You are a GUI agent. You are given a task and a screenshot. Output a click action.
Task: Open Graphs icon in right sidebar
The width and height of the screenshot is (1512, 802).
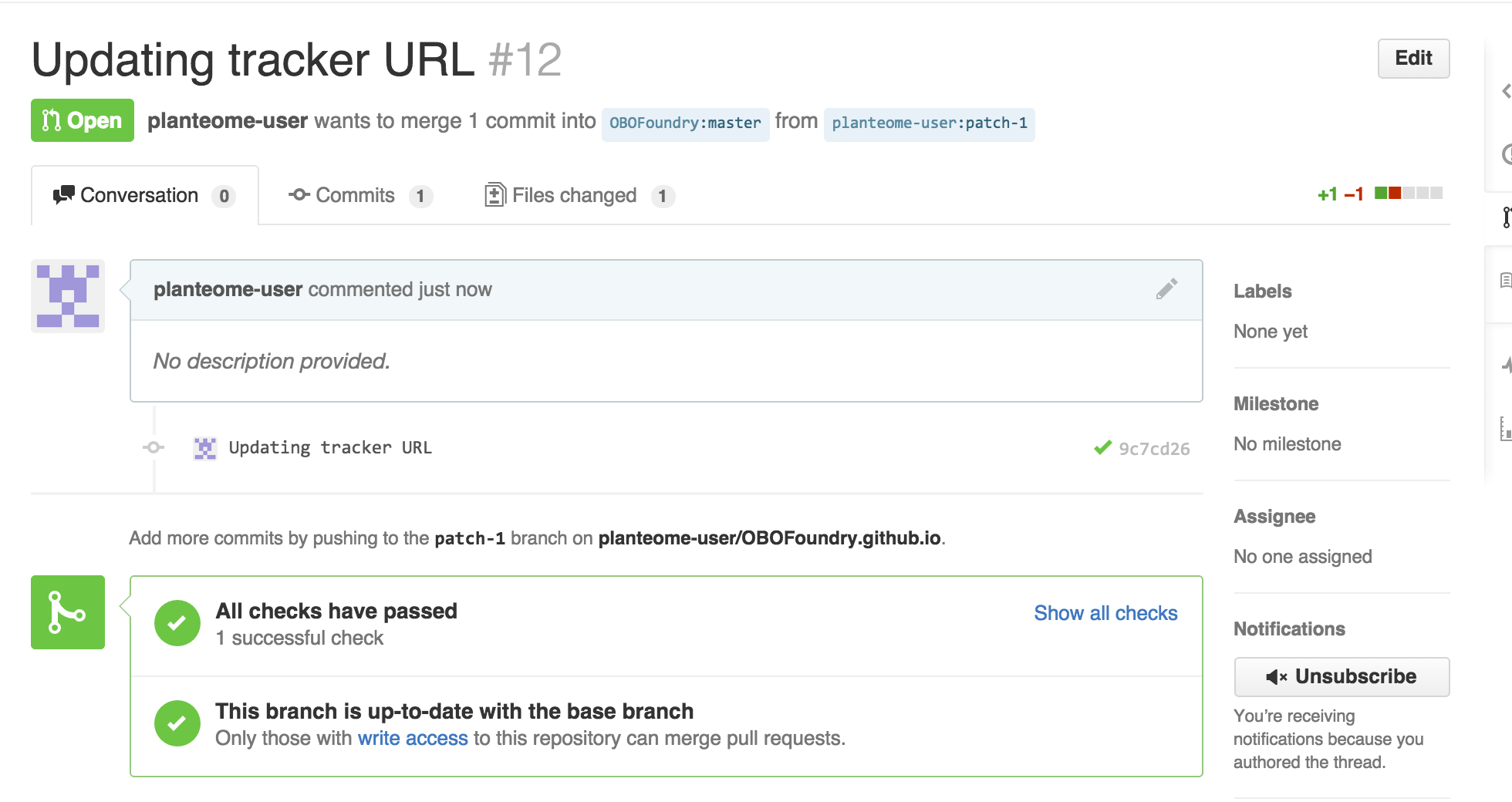click(1506, 428)
